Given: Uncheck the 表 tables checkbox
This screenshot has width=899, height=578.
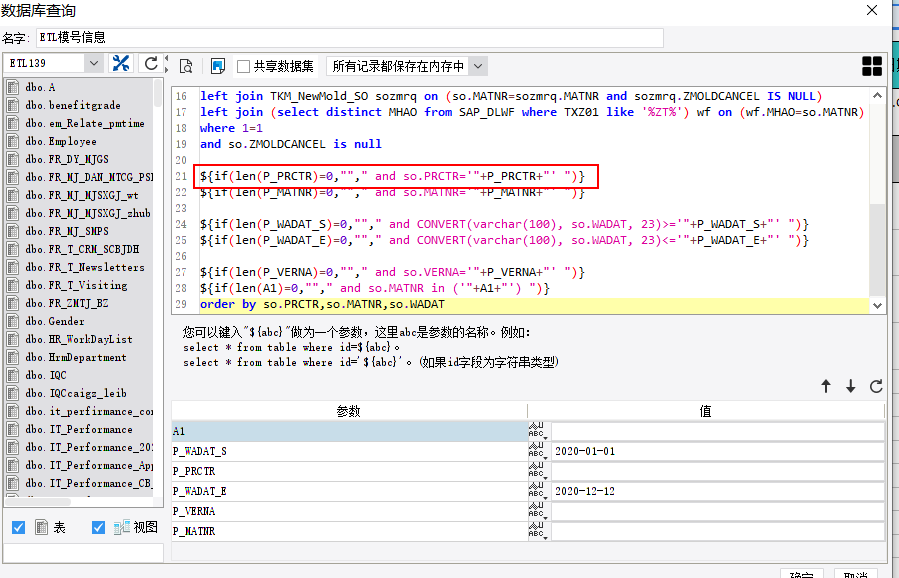Looking at the screenshot, I should click(x=19, y=527).
